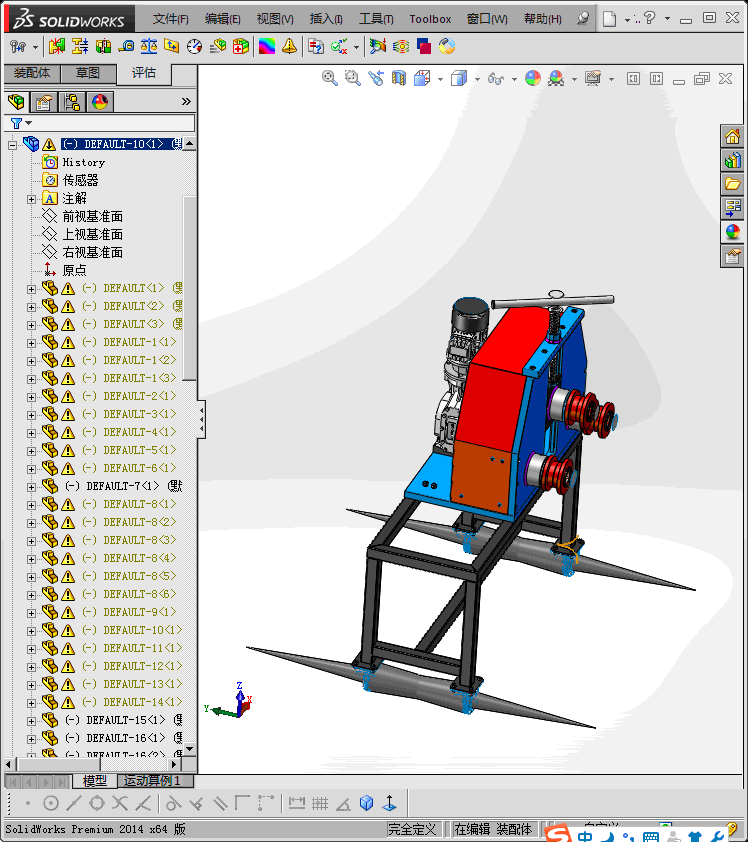Switch to PropertyManager tab icon
The image size is (748, 842).
click(x=43, y=101)
